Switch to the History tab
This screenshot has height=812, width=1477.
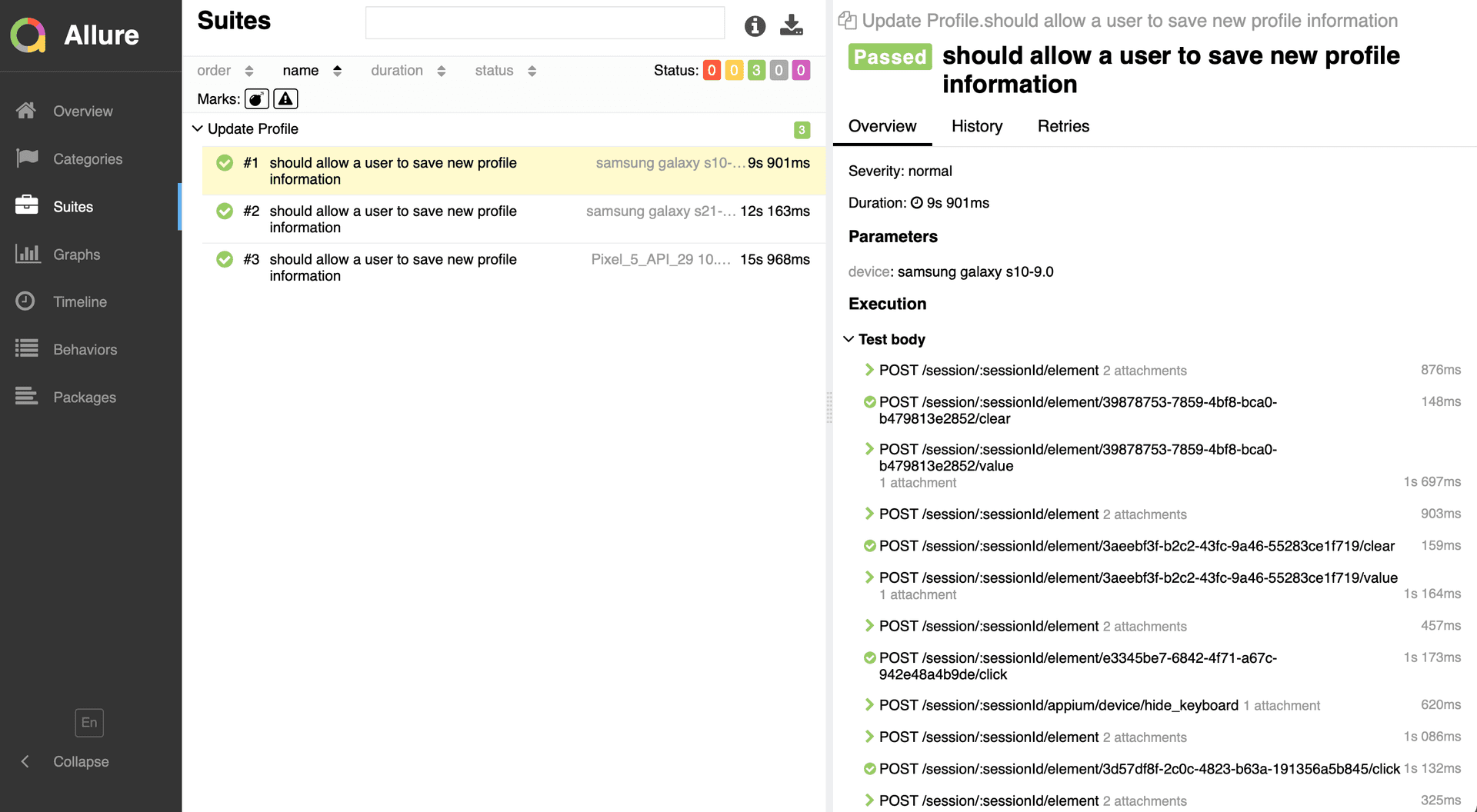point(977,126)
